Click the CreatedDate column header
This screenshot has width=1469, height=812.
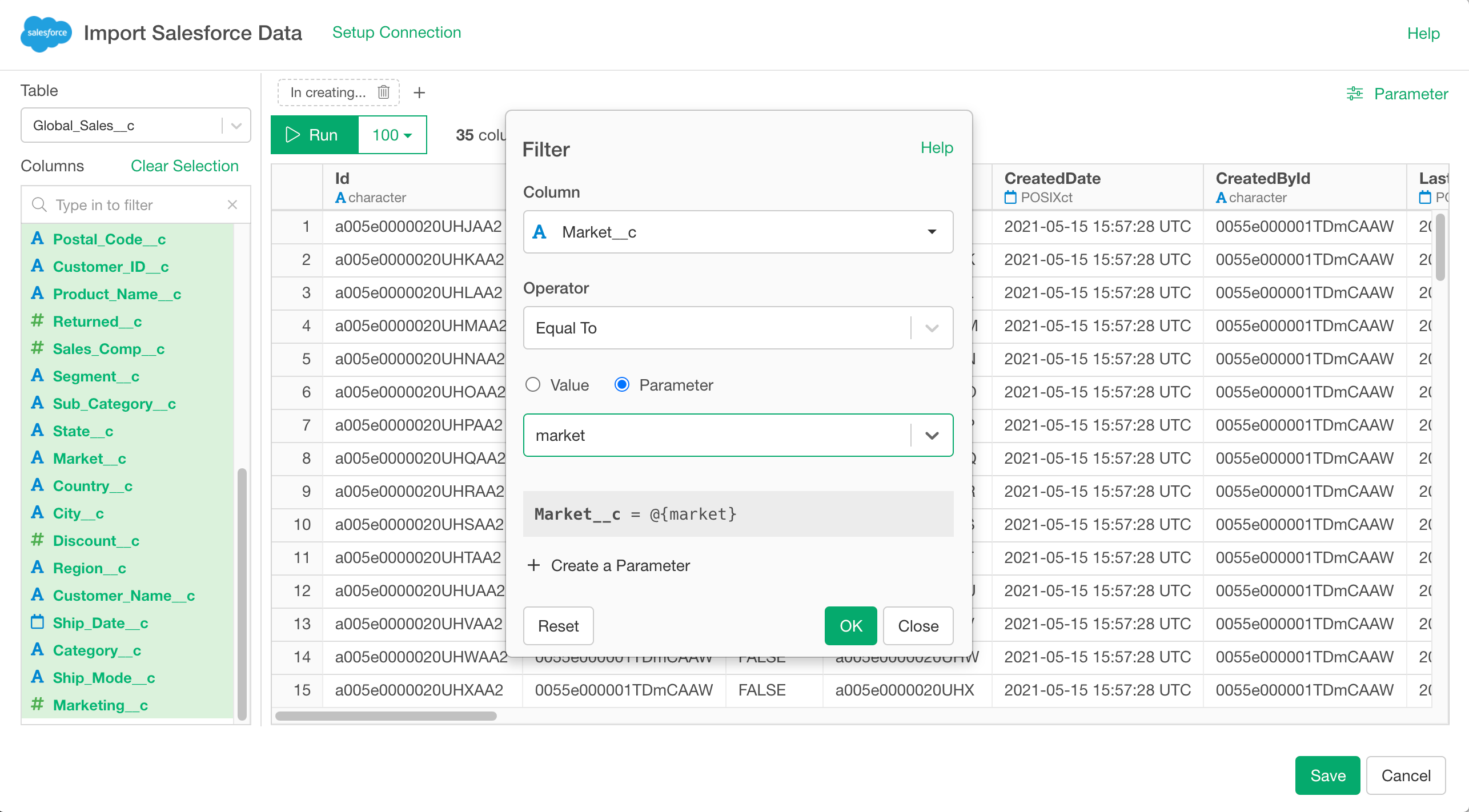click(x=1097, y=187)
